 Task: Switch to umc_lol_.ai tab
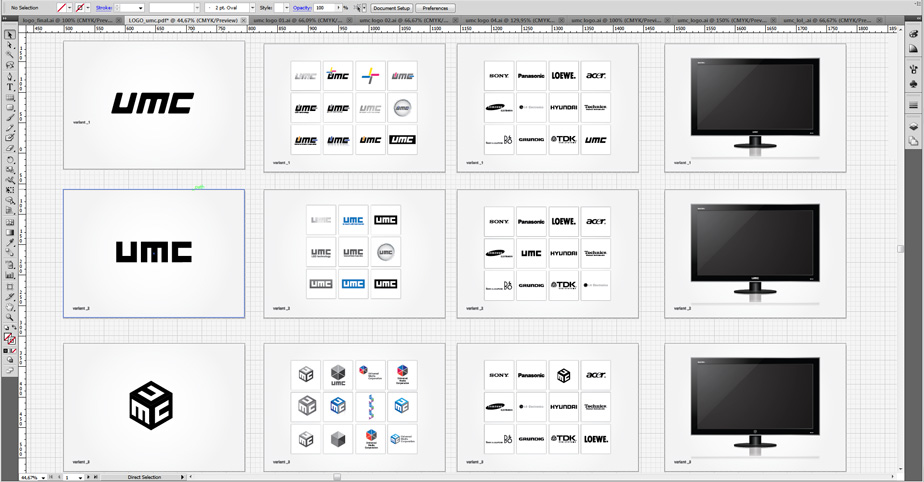(830, 20)
